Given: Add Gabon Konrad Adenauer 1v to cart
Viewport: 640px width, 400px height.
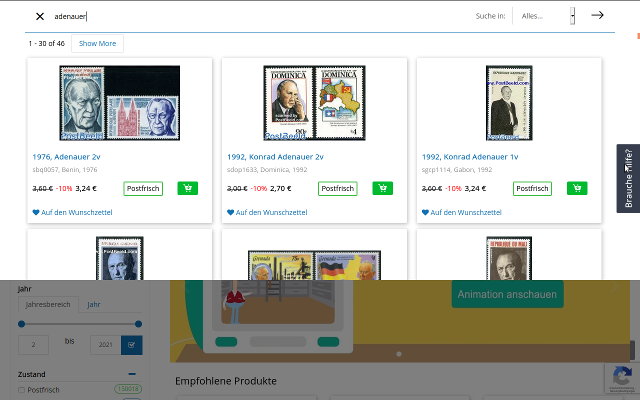Looking at the screenshot, I should (577, 188).
